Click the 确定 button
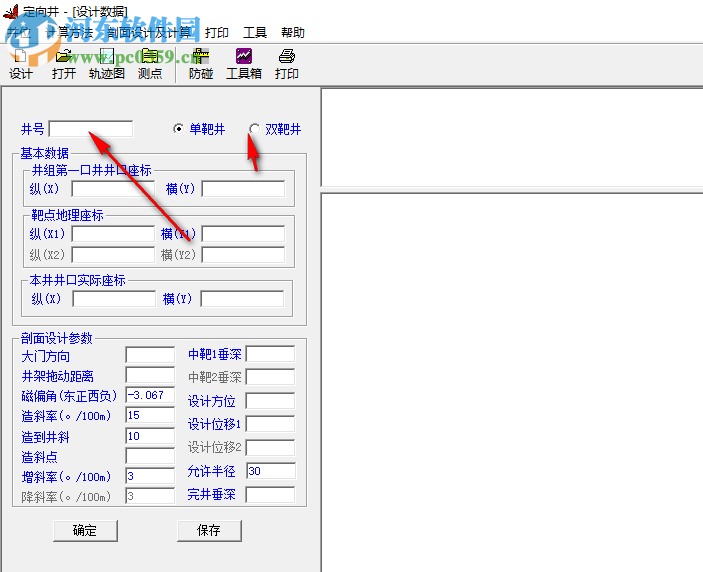The width and height of the screenshot is (703, 572). [85, 531]
